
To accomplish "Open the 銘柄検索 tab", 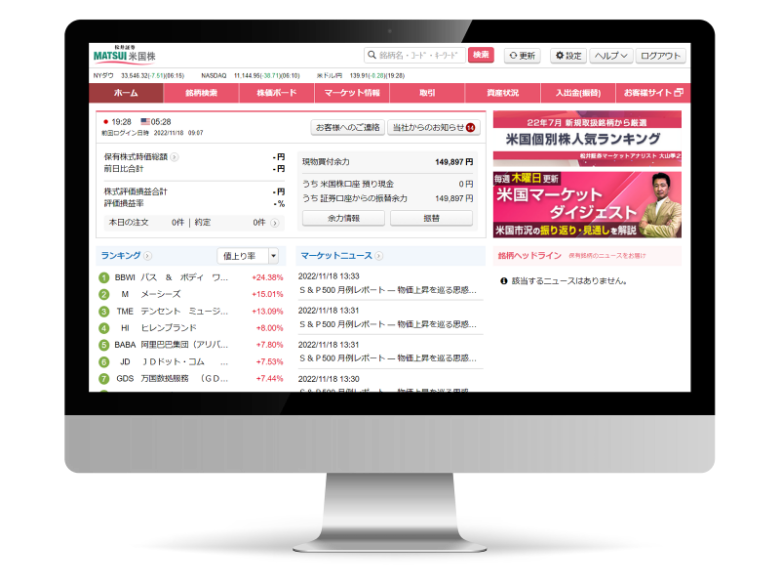I will coord(201,93).
